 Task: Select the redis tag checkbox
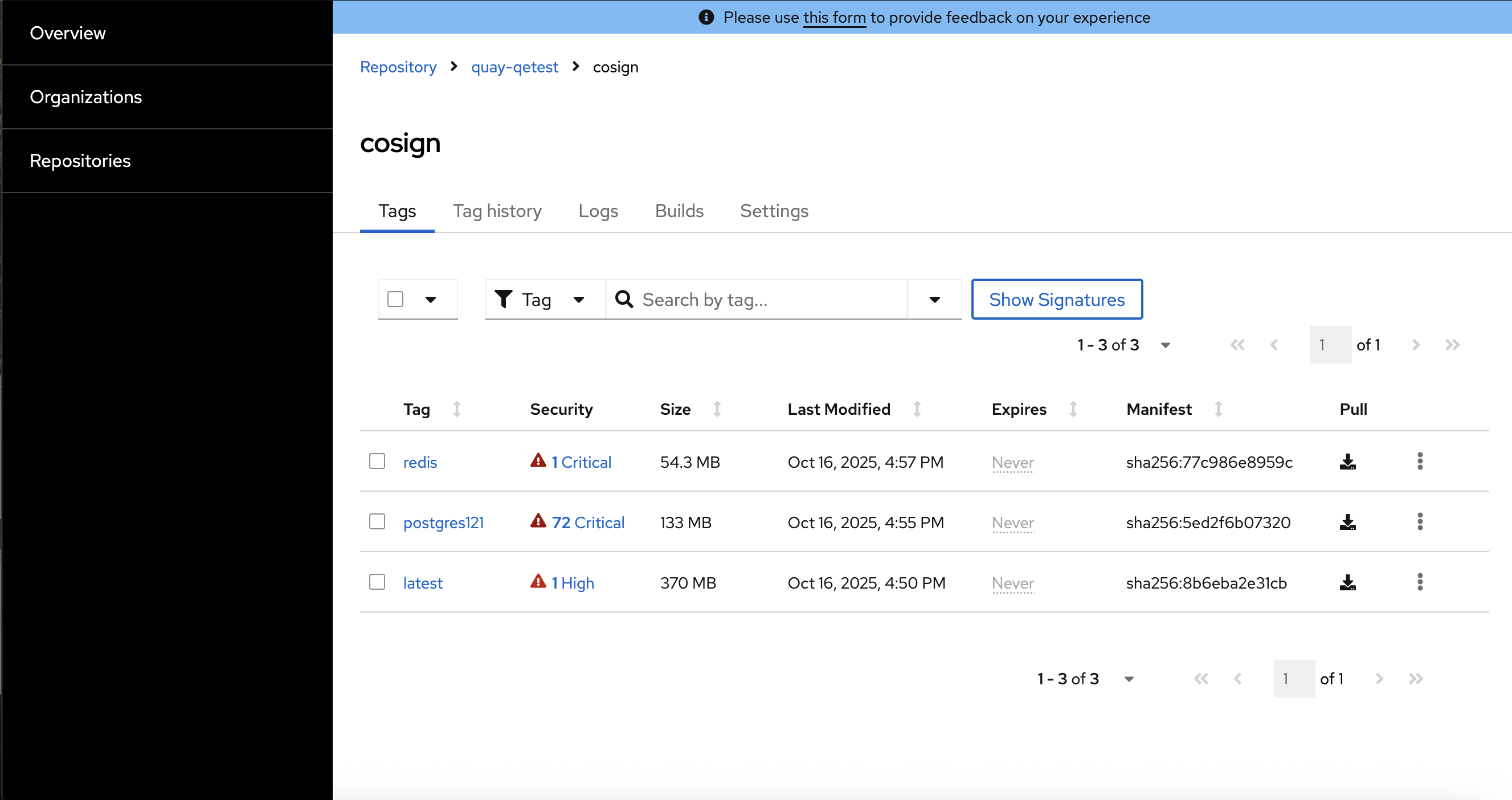point(377,462)
